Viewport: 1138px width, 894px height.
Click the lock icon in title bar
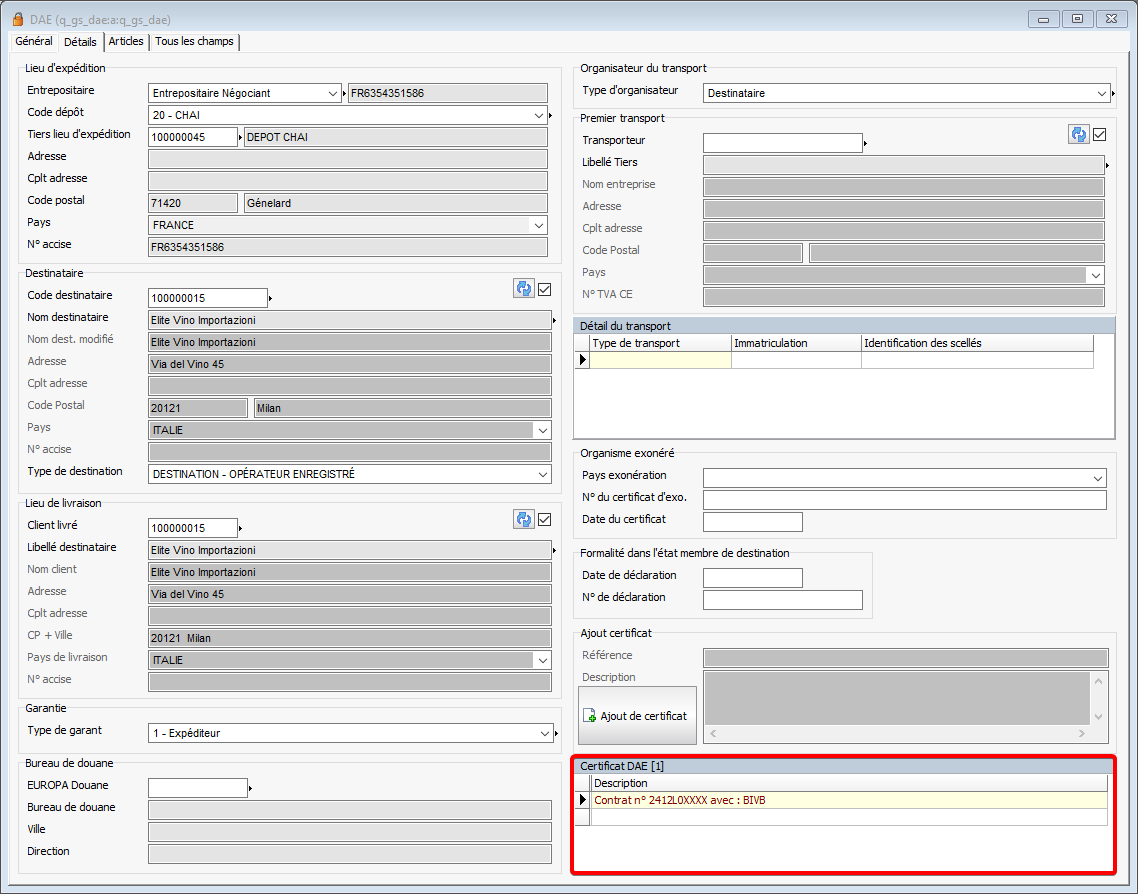coord(17,18)
